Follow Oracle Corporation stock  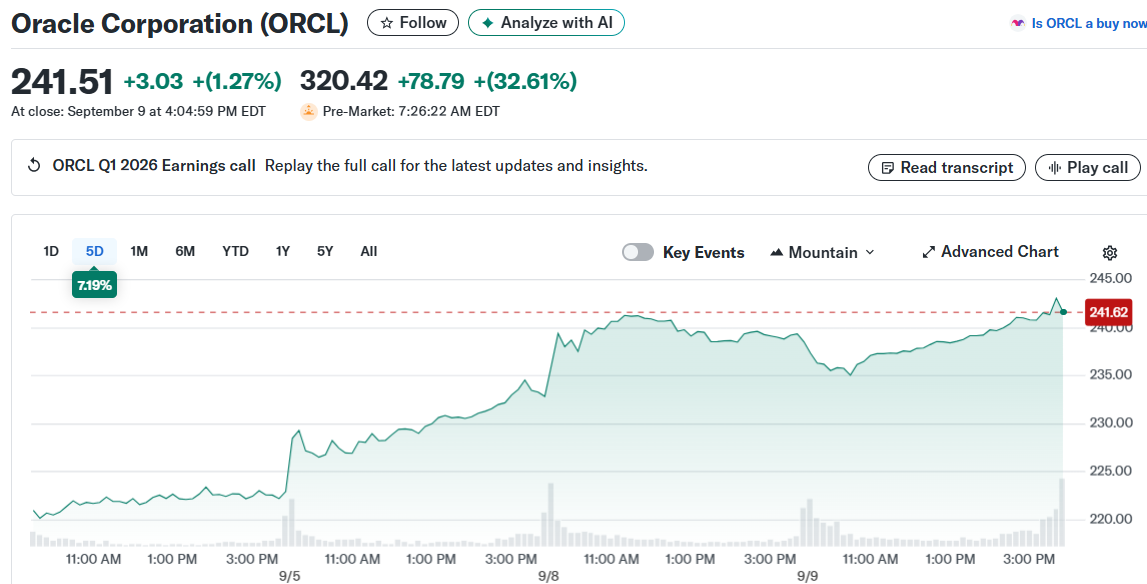pyautogui.click(x=413, y=23)
